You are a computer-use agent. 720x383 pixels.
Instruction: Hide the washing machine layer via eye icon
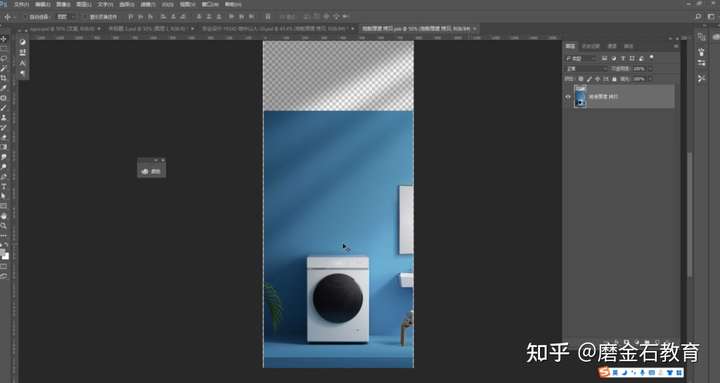coord(568,97)
